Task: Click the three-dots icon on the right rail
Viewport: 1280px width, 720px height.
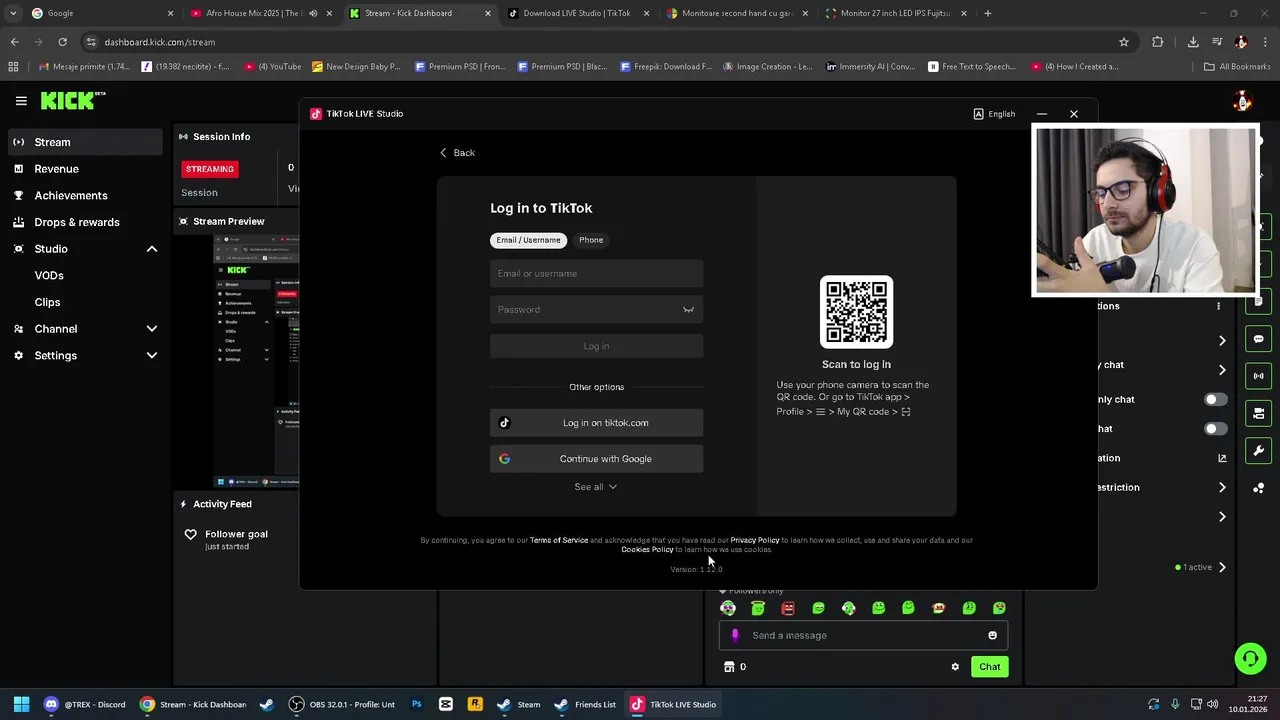Action: point(1258,488)
